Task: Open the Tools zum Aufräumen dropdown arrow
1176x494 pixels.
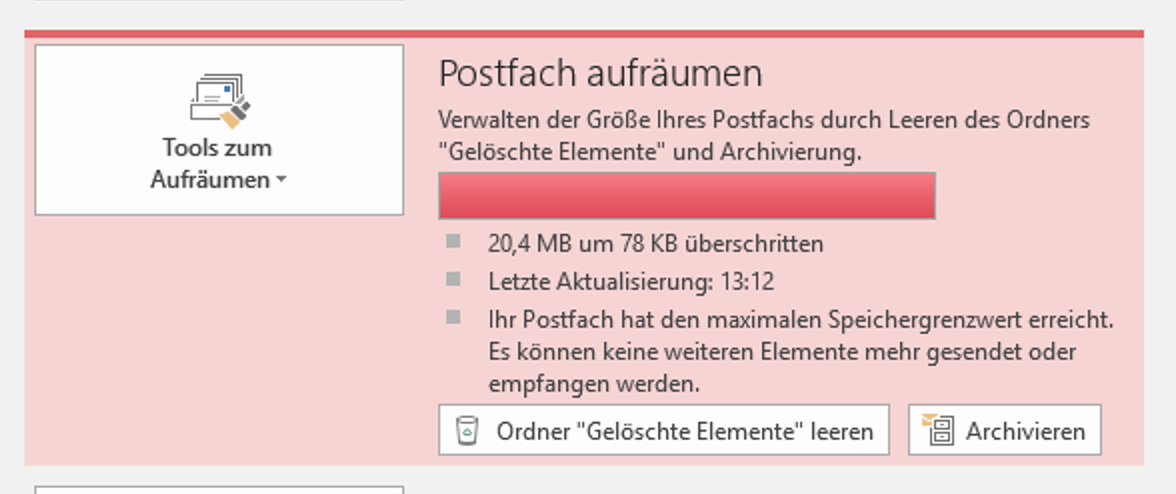Action: coord(279,181)
